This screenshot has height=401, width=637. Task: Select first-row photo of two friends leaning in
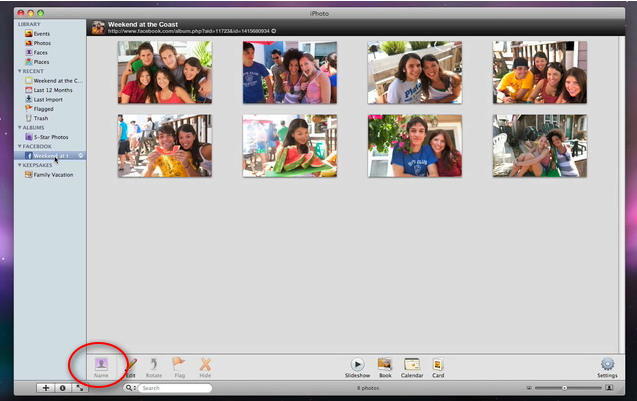click(x=415, y=72)
